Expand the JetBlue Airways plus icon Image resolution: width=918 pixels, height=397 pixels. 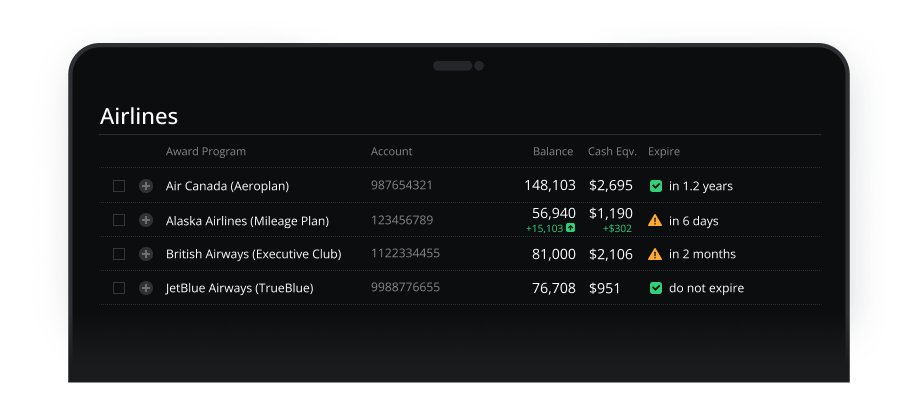tap(146, 288)
